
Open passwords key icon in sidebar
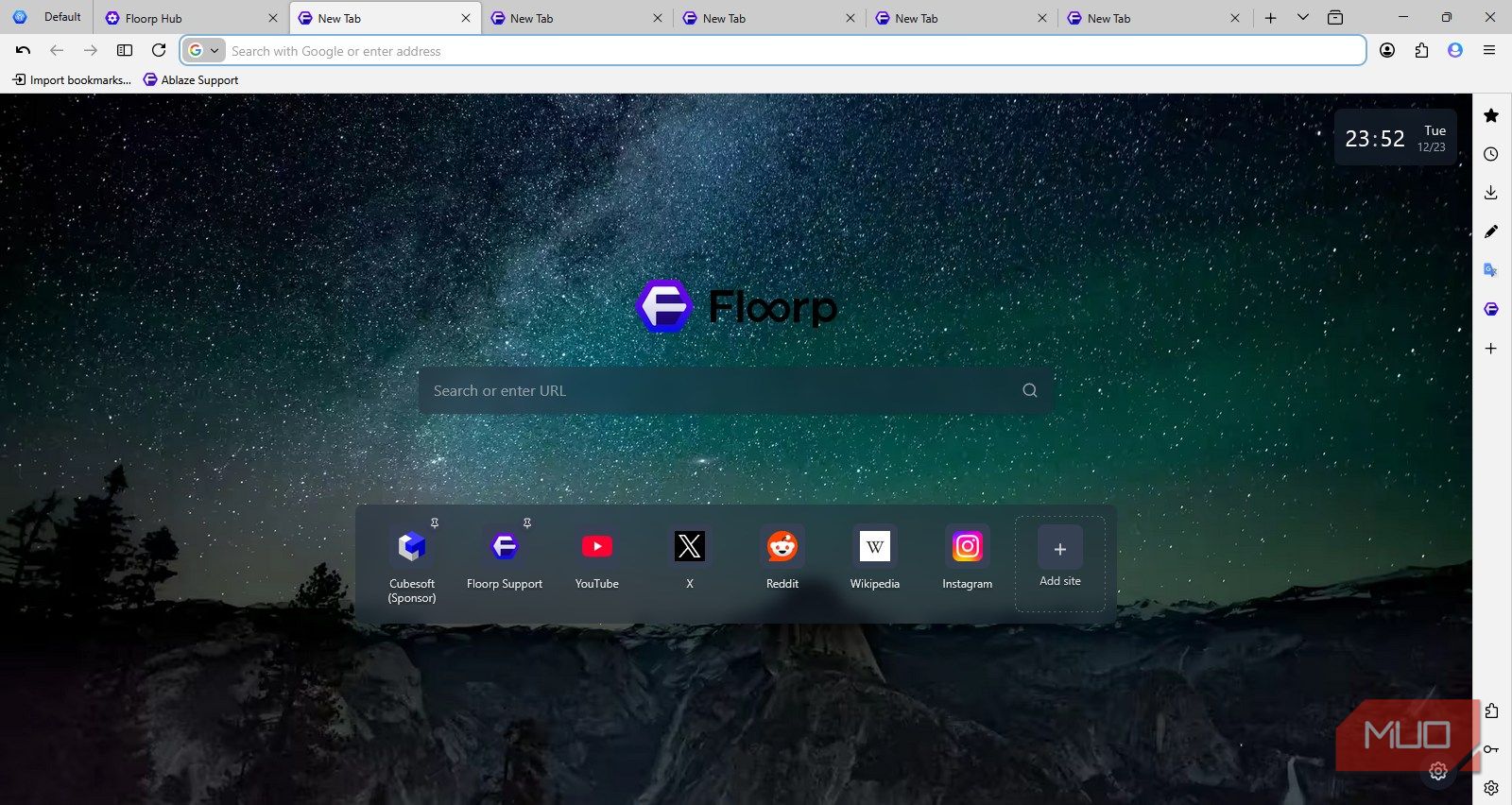[1491, 749]
